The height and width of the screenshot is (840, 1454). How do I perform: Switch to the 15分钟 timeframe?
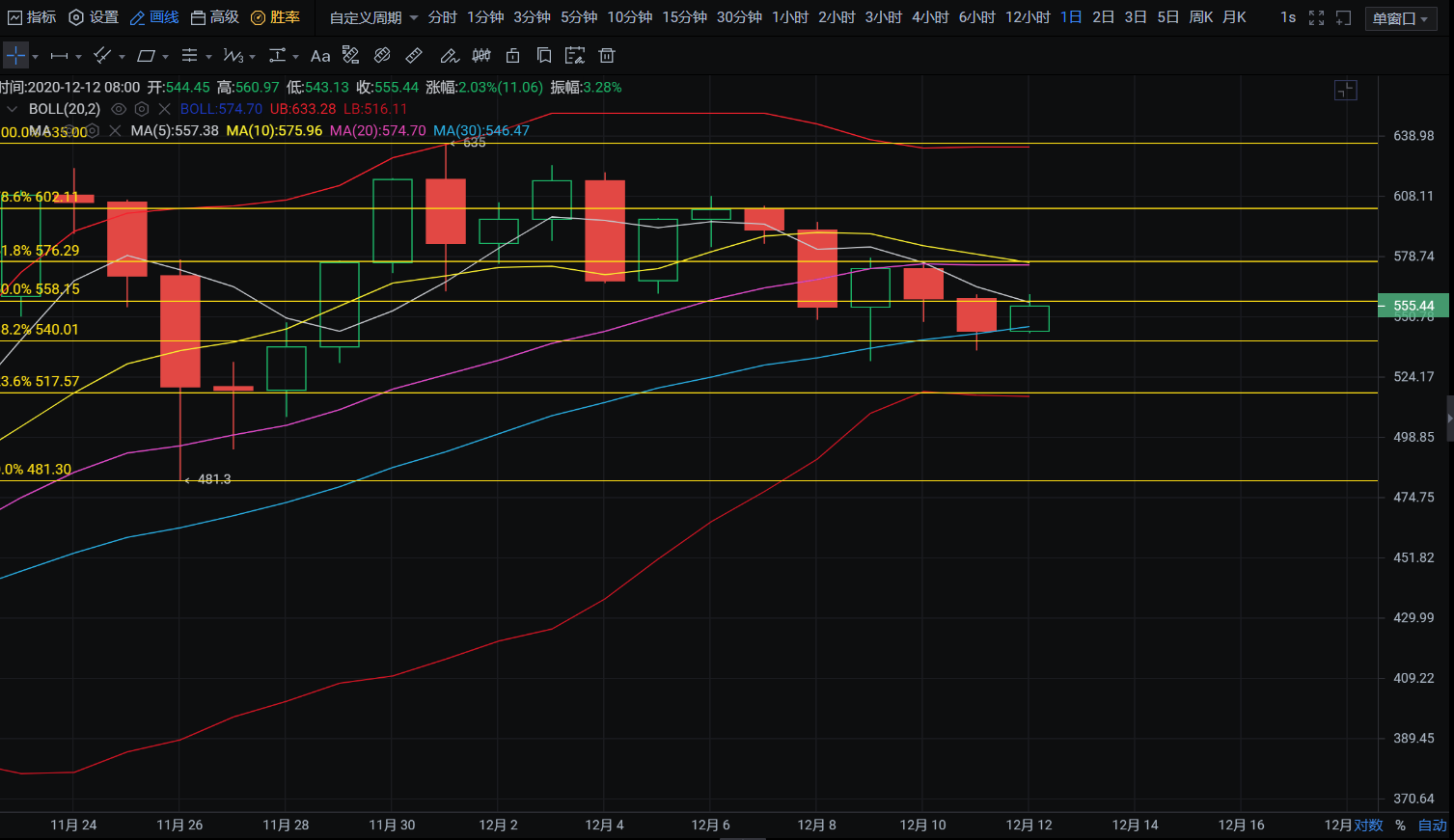(x=684, y=17)
